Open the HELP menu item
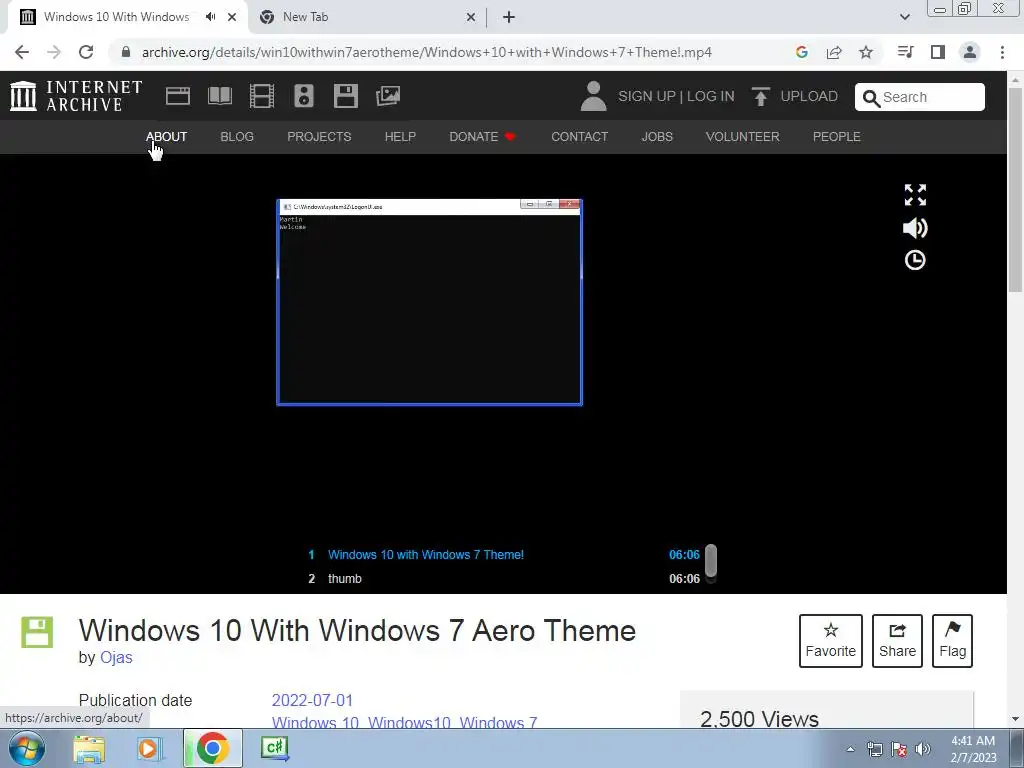Image resolution: width=1024 pixels, height=768 pixels. [400, 136]
